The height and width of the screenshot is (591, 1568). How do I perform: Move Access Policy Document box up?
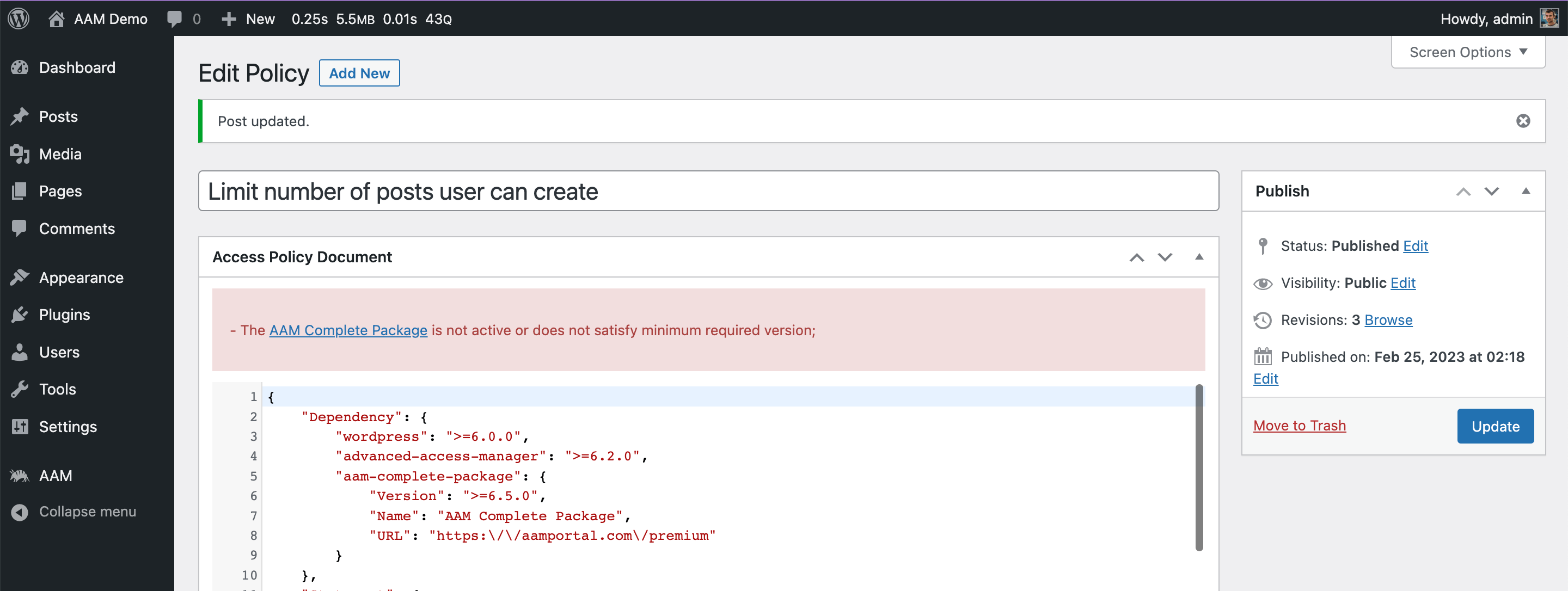pos(1136,257)
